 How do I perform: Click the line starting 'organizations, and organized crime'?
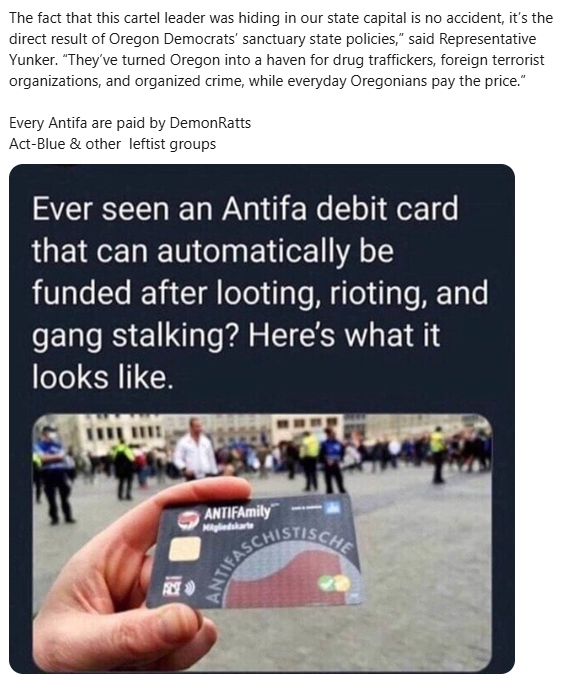coord(265,81)
